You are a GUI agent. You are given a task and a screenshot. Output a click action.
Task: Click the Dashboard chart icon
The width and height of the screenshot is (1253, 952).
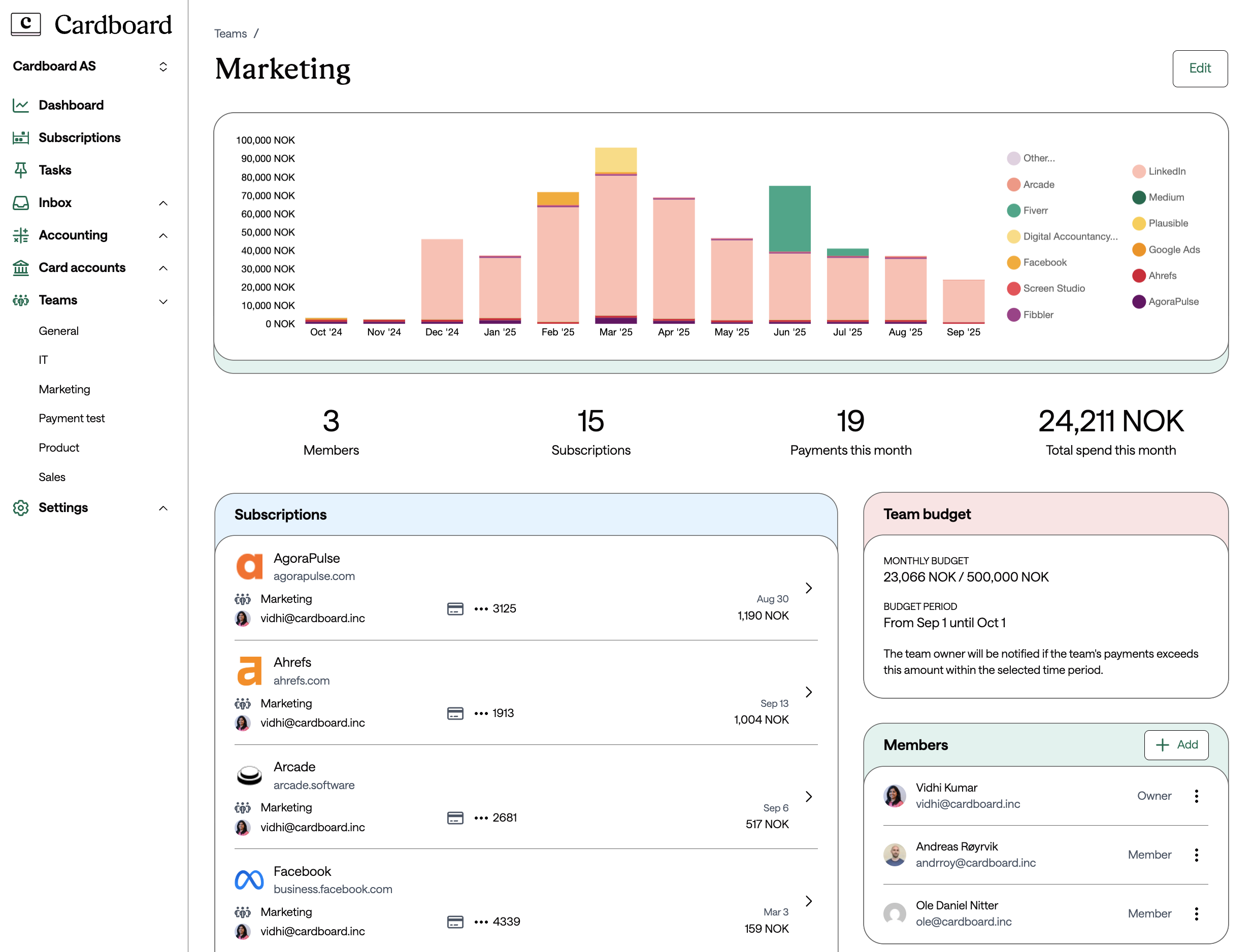tap(21, 106)
